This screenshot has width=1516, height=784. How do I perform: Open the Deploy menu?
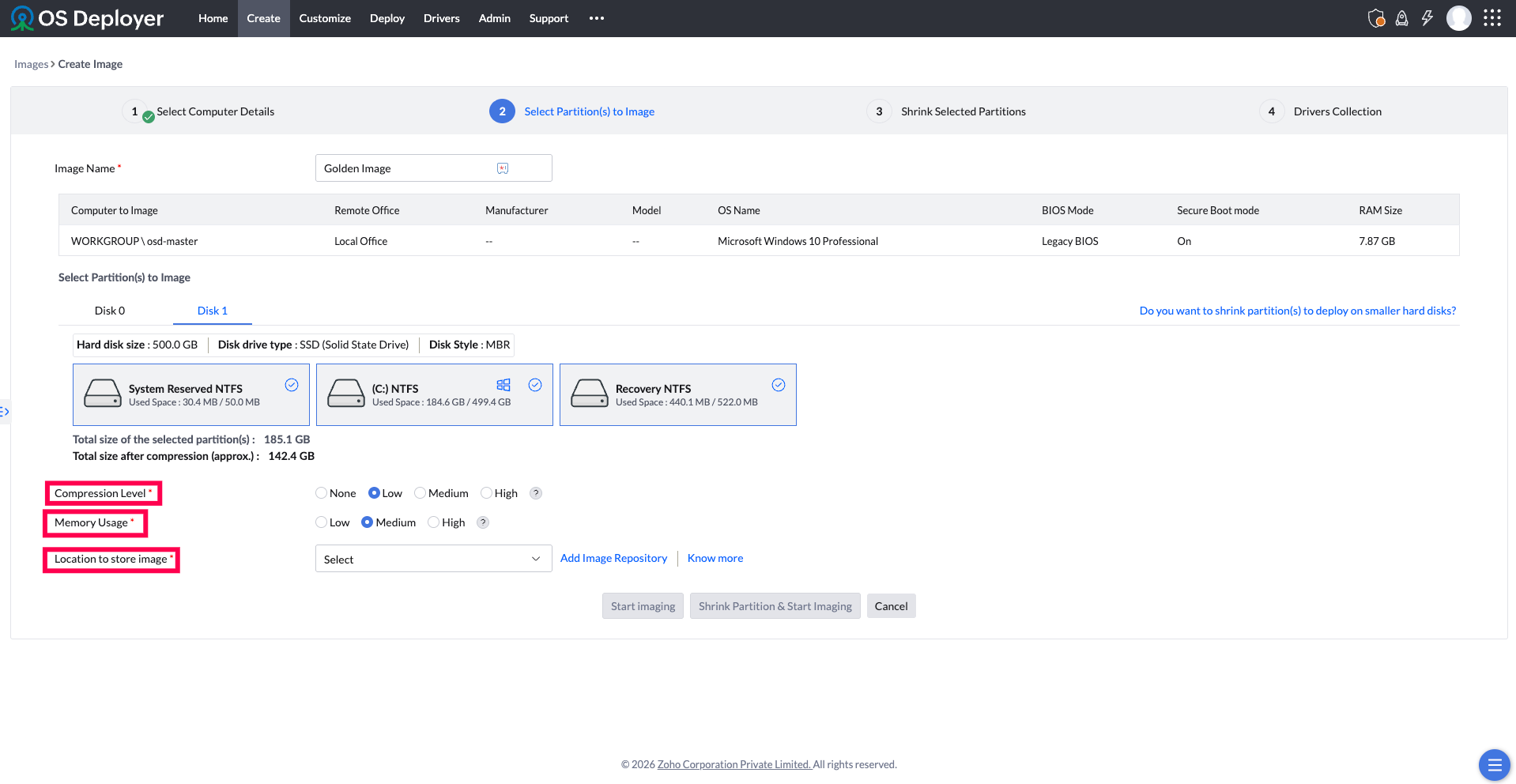click(x=387, y=18)
